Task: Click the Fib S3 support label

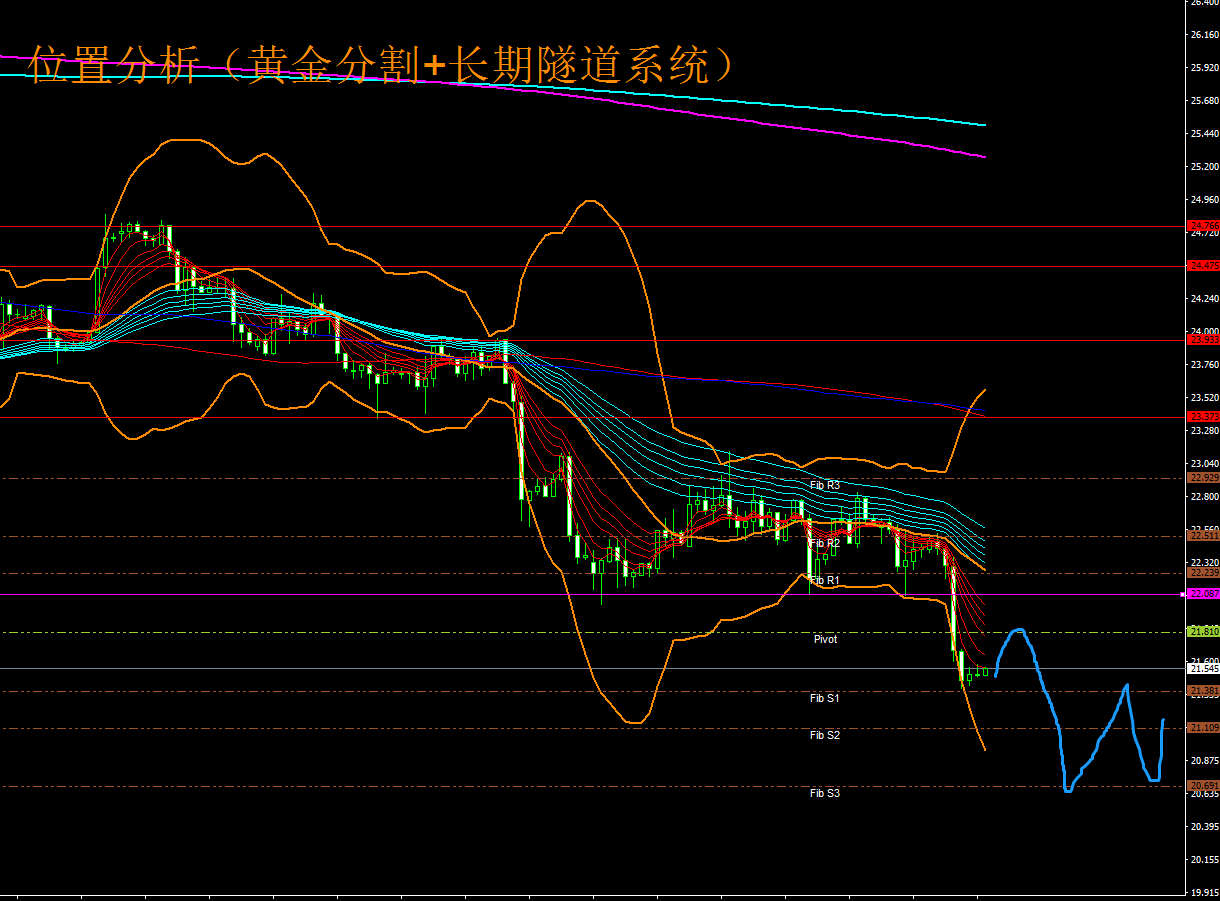Action: pyautogui.click(x=824, y=793)
